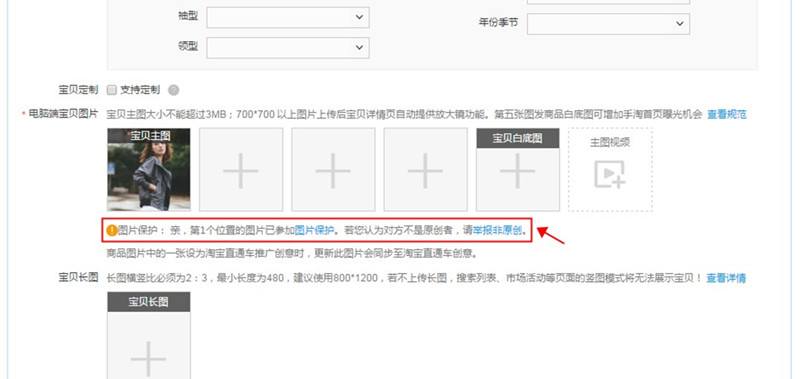Click the orange warning icon before 图片保护
This screenshot has width=800, height=379.
pyautogui.click(x=112, y=230)
